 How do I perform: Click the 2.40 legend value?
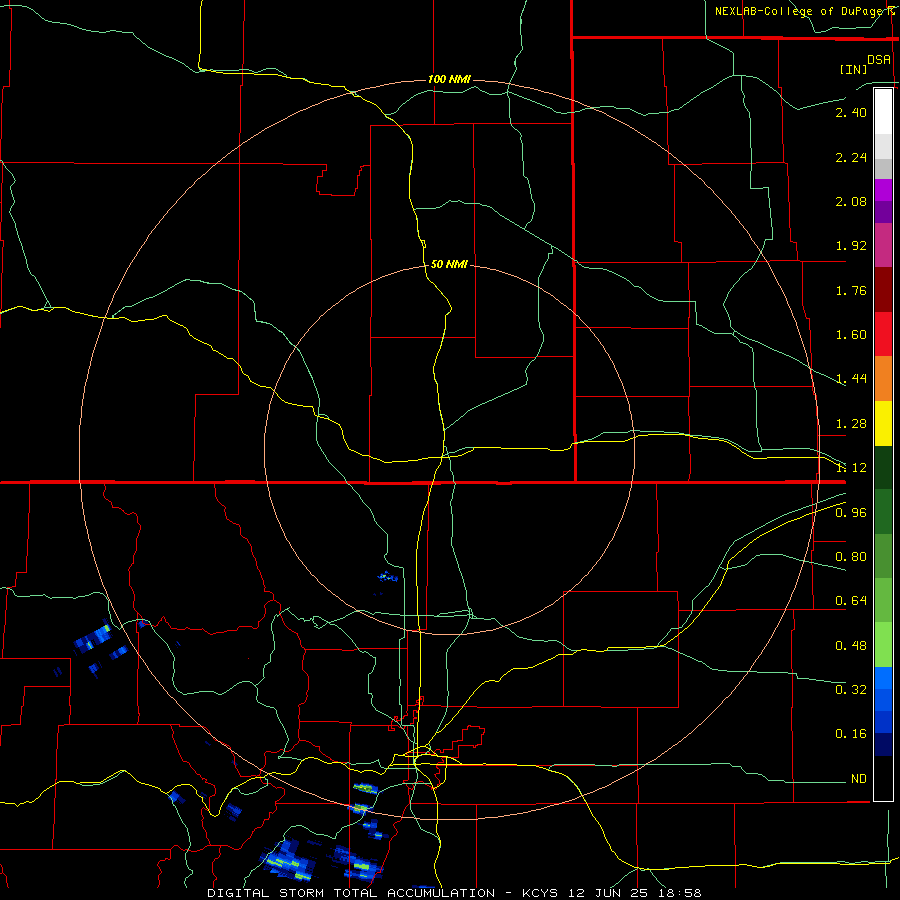[851, 112]
